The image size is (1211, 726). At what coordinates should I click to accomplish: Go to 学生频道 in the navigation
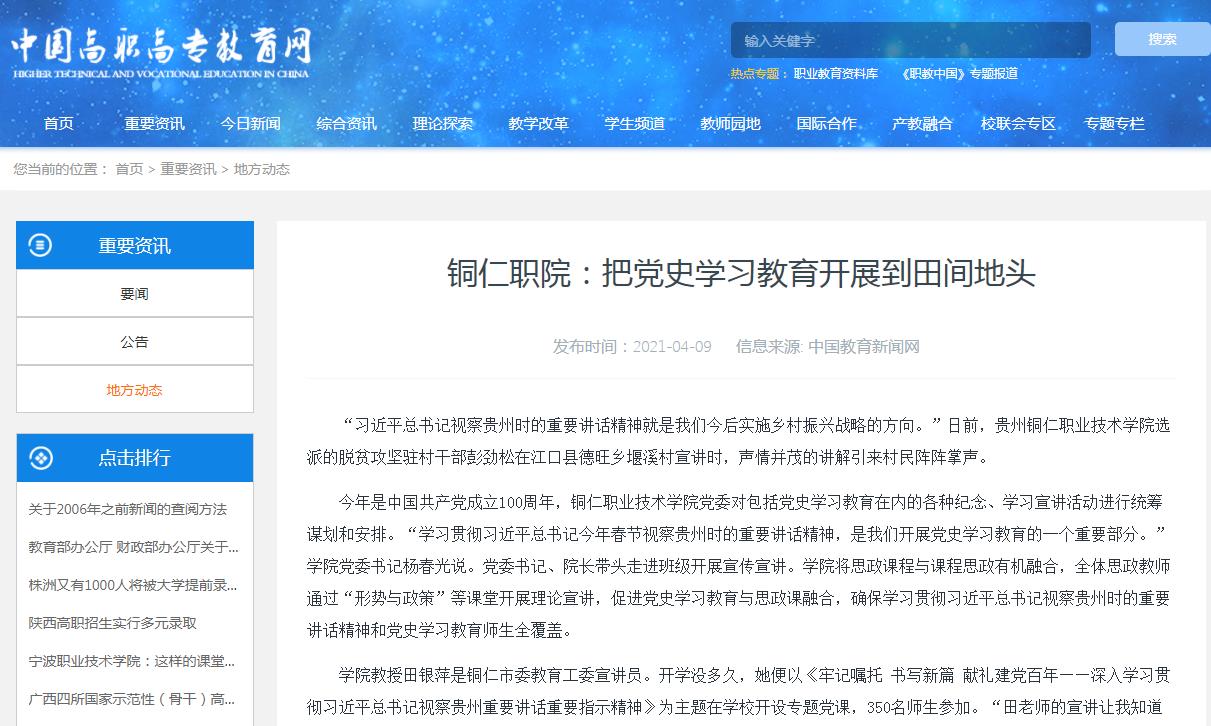click(x=634, y=124)
